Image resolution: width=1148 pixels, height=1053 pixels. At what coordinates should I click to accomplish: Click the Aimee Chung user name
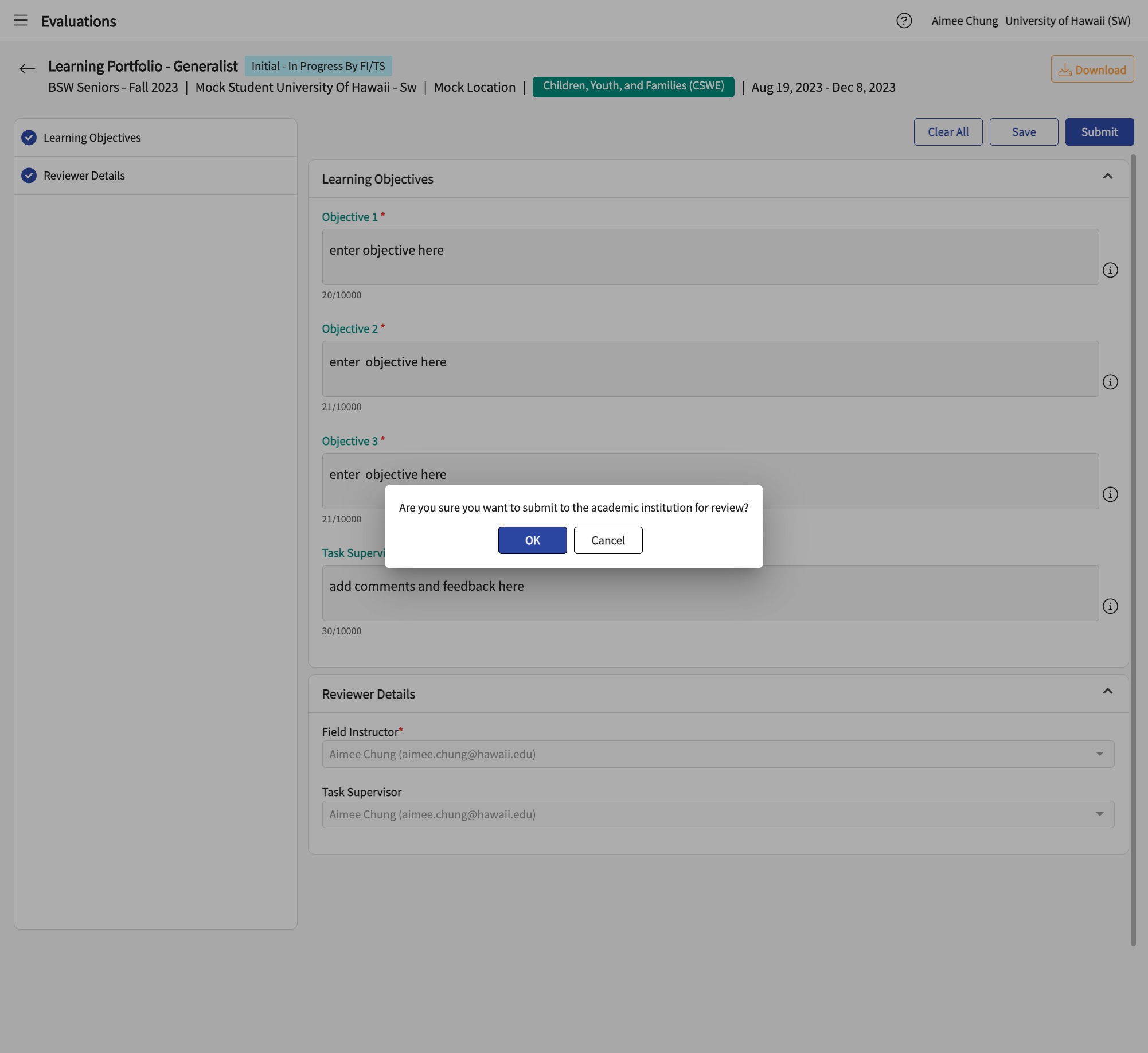965,21
